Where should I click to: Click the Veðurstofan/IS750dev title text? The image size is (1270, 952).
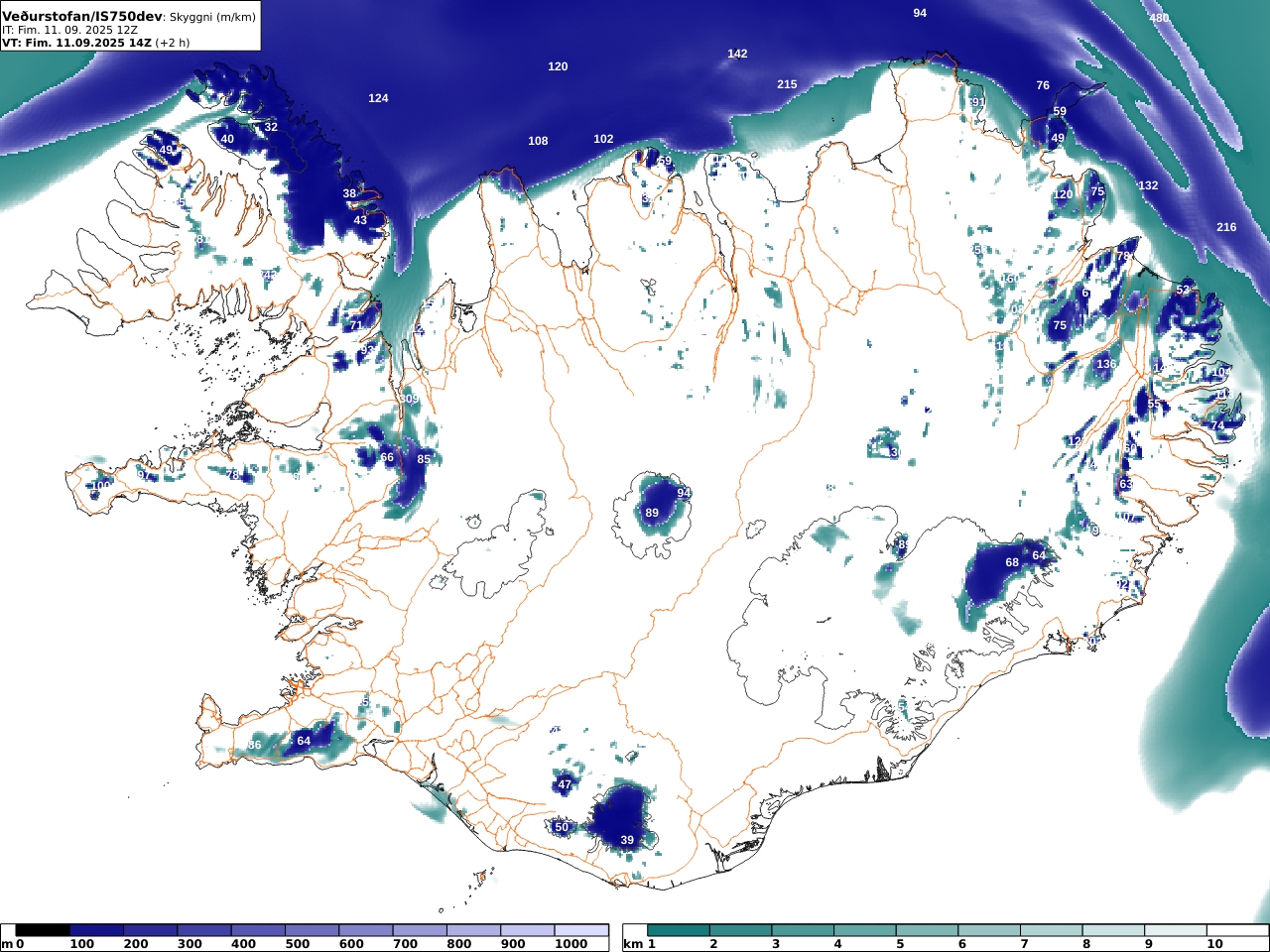tap(82, 17)
